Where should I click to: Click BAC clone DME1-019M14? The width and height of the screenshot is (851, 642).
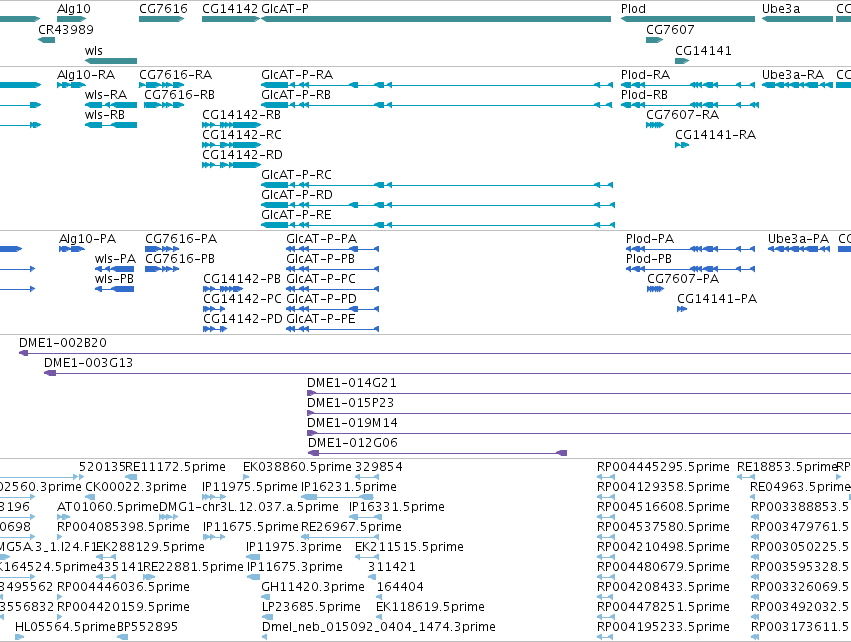(x=353, y=423)
